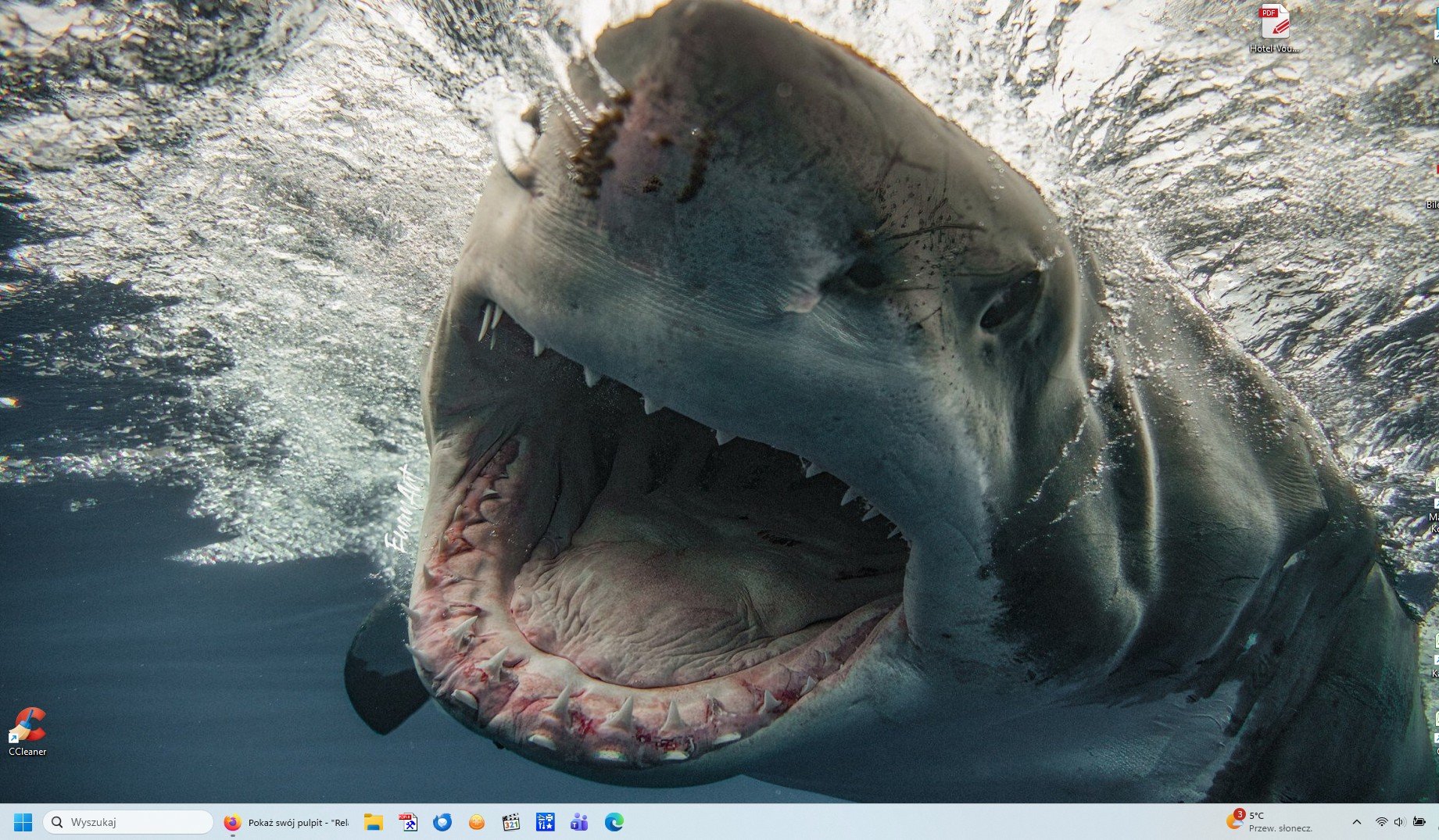Launch Microsoft Edge from the taskbar

pos(614,822)
